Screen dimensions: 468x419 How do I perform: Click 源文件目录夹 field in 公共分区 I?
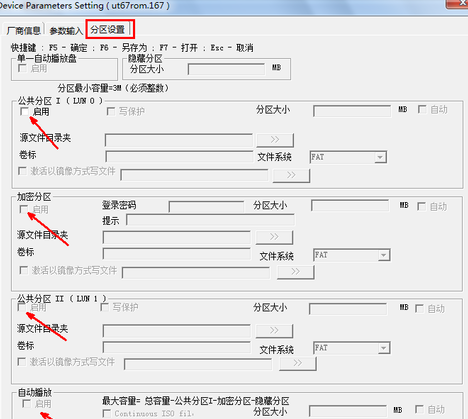(179, 140)
